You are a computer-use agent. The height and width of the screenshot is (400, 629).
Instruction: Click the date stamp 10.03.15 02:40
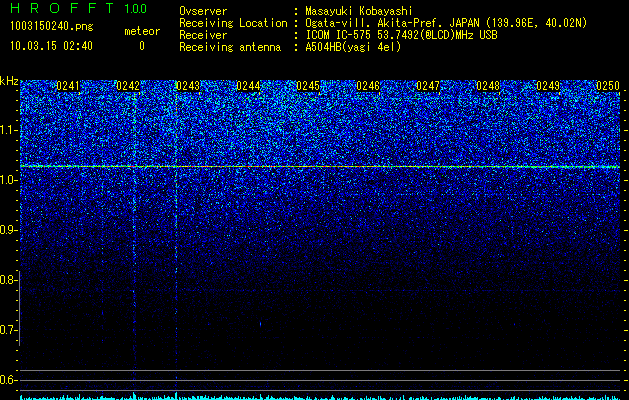(x=51, y=46)
